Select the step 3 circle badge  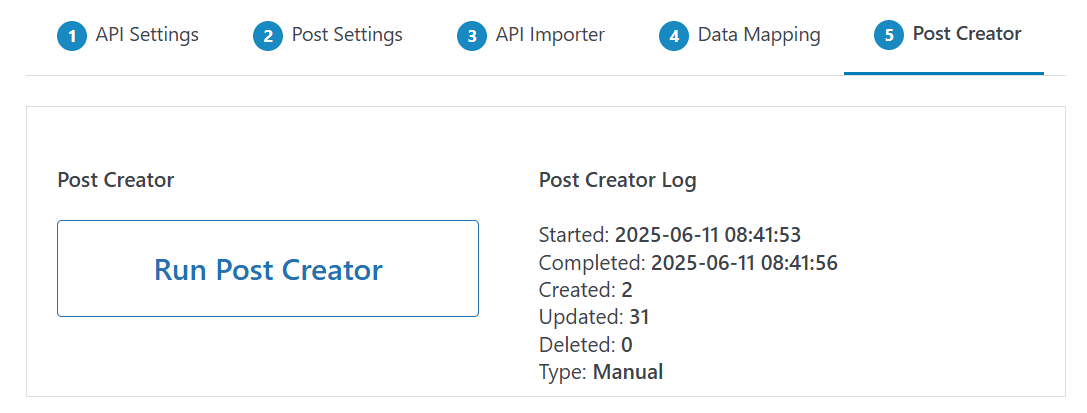[x=471, y=36]
